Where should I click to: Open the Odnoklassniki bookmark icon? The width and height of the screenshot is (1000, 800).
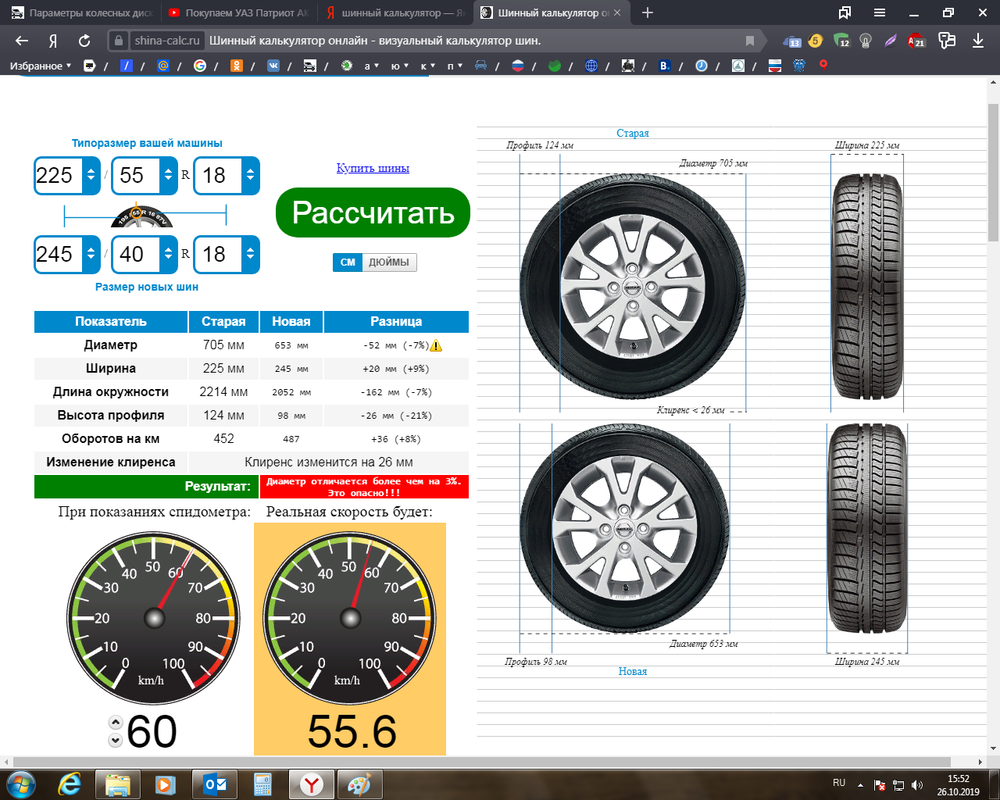point(237,65)
